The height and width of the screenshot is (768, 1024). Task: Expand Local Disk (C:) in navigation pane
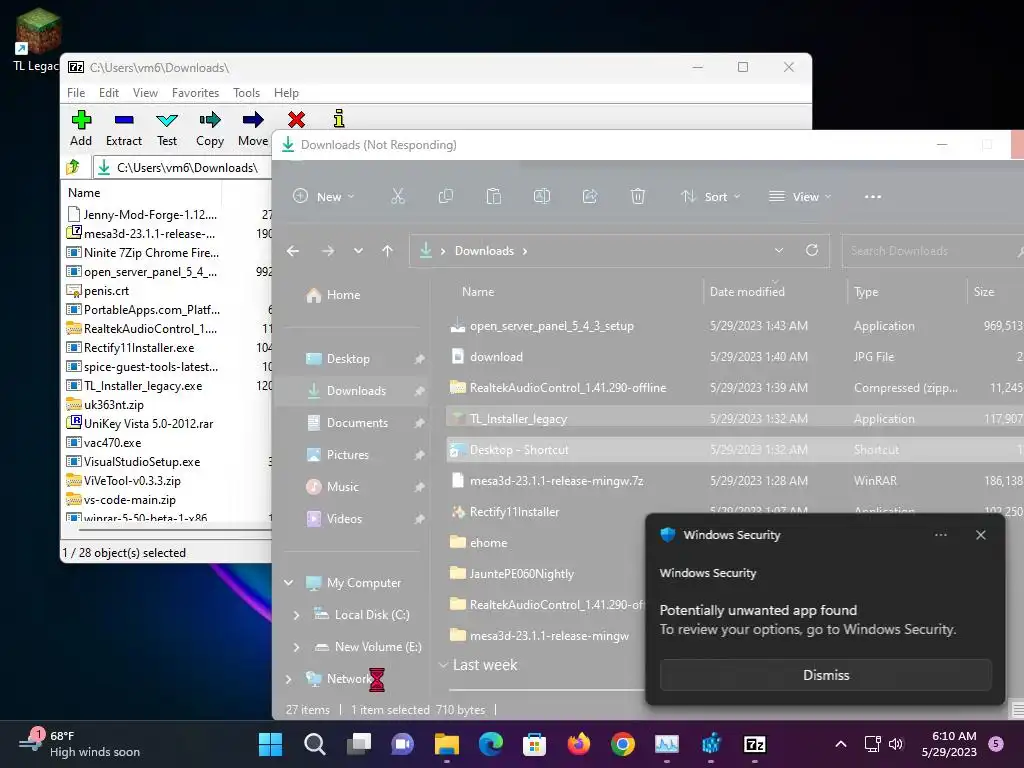click(296, 615)
